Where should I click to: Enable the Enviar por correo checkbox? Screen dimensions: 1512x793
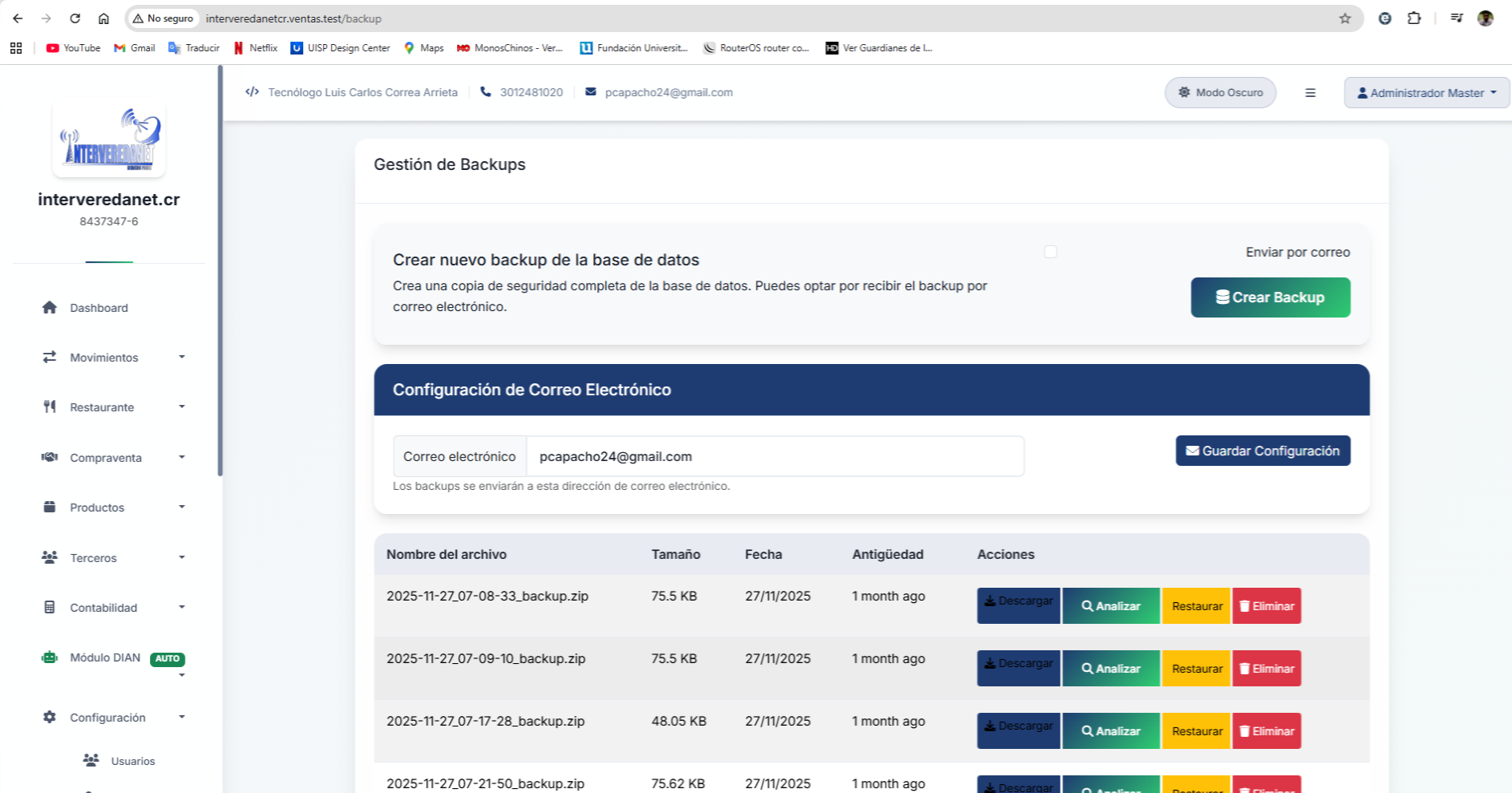(x=1050, y=252)
